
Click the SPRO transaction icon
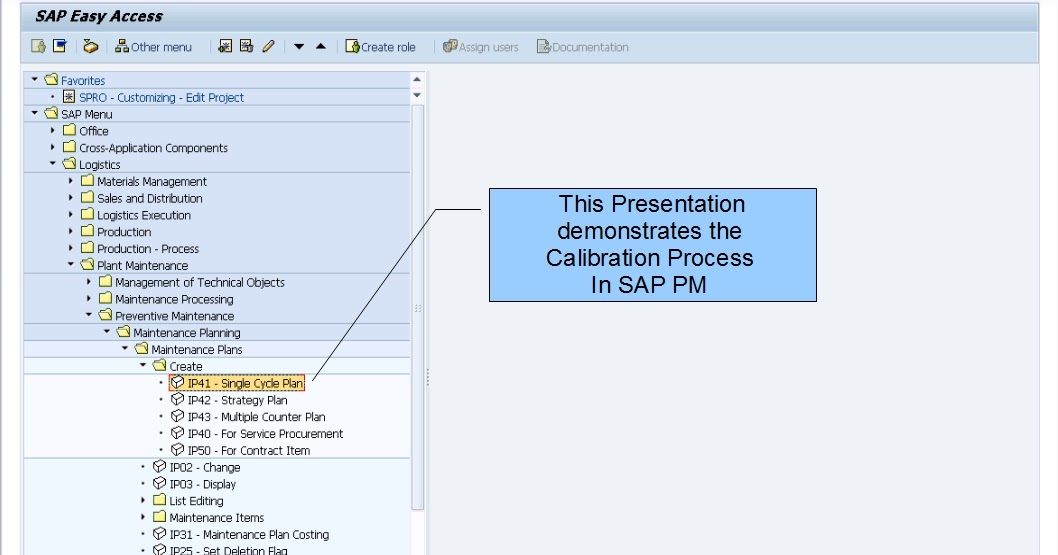[x=69, y=96]
